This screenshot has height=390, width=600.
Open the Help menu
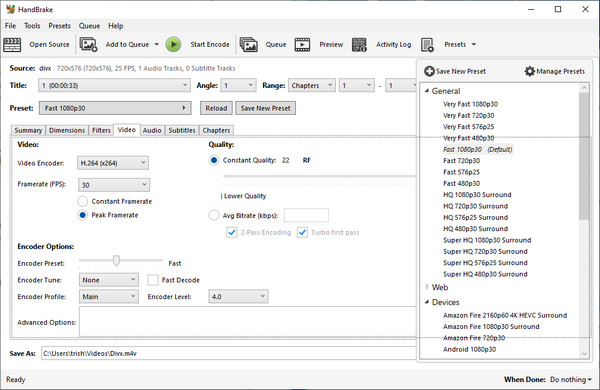pos(116,26)
